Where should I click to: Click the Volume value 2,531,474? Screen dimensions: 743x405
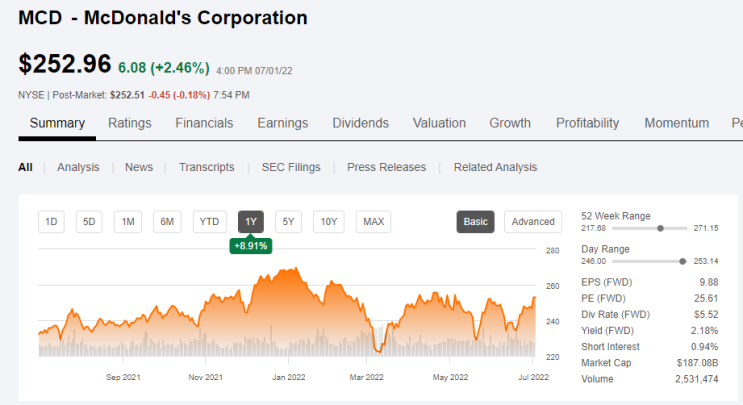[x=697, y=379]
